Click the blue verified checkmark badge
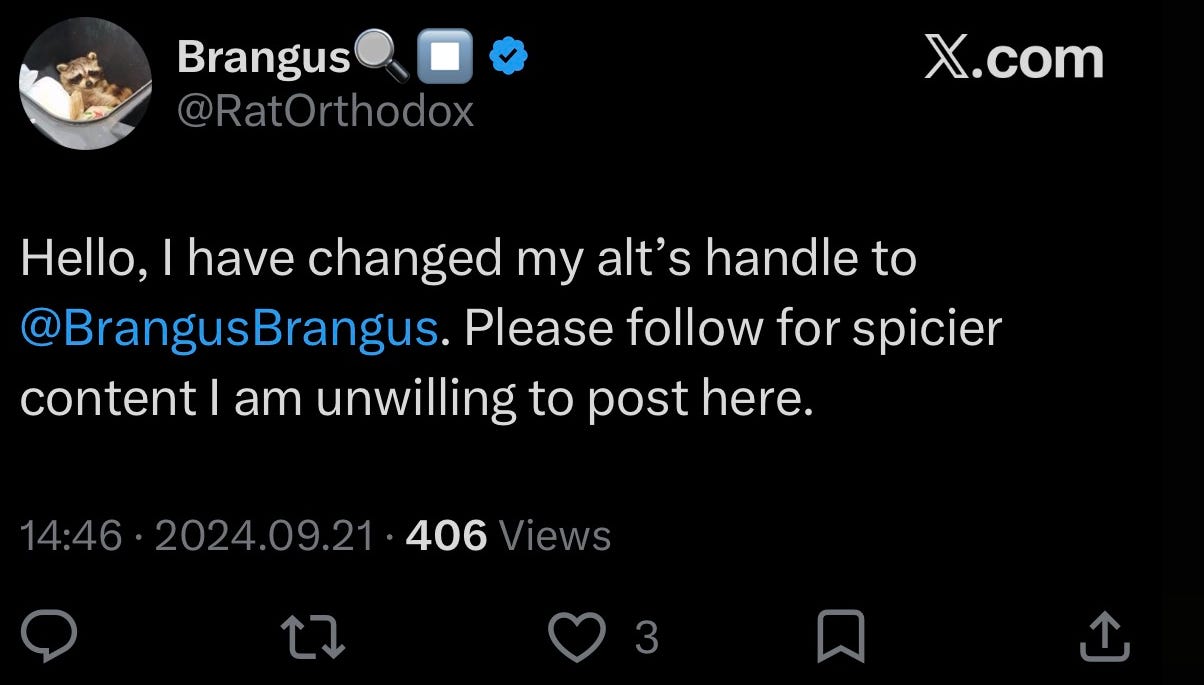Viewport: 1204px width, 685px height. click(x=509, y=61)
